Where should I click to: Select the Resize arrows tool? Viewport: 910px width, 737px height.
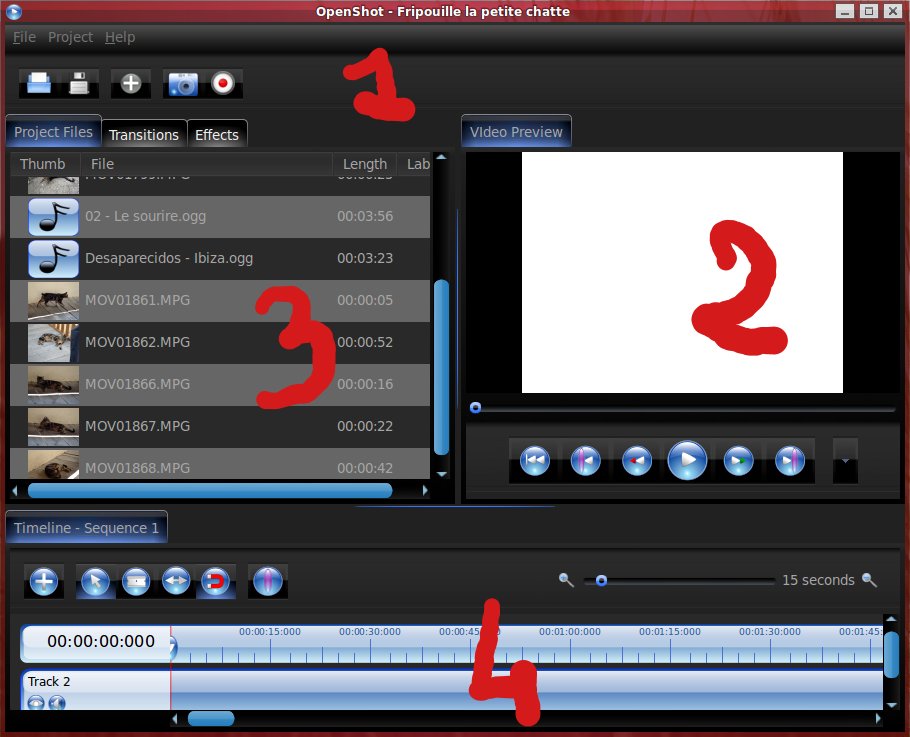176,581
